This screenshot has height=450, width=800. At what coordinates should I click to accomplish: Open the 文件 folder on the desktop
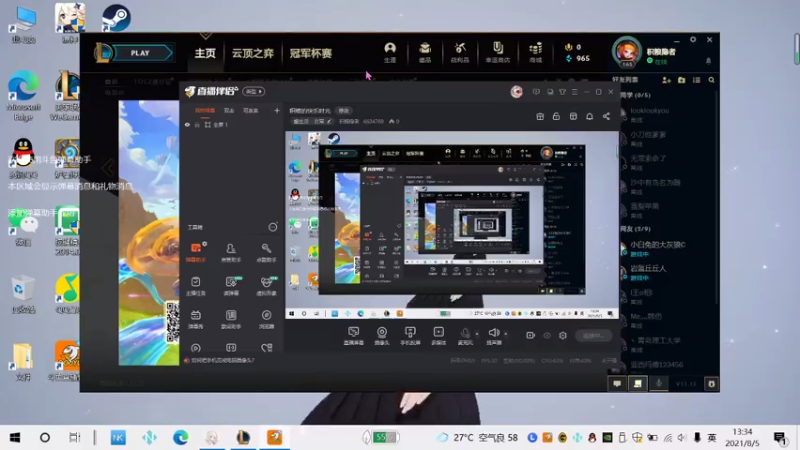(x=23, y=362)
